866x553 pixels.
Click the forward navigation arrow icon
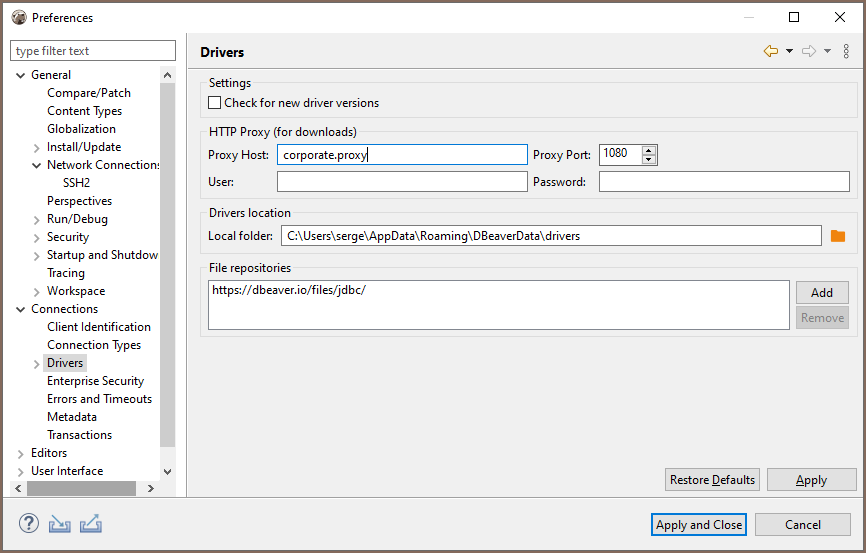809,52
